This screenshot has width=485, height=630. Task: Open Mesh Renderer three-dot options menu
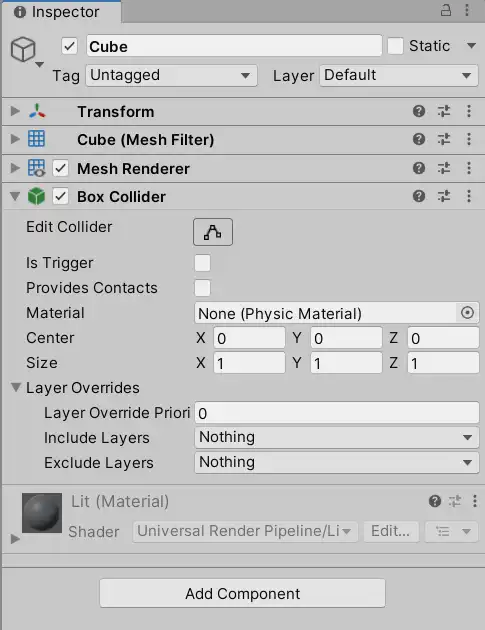[469, 168]
